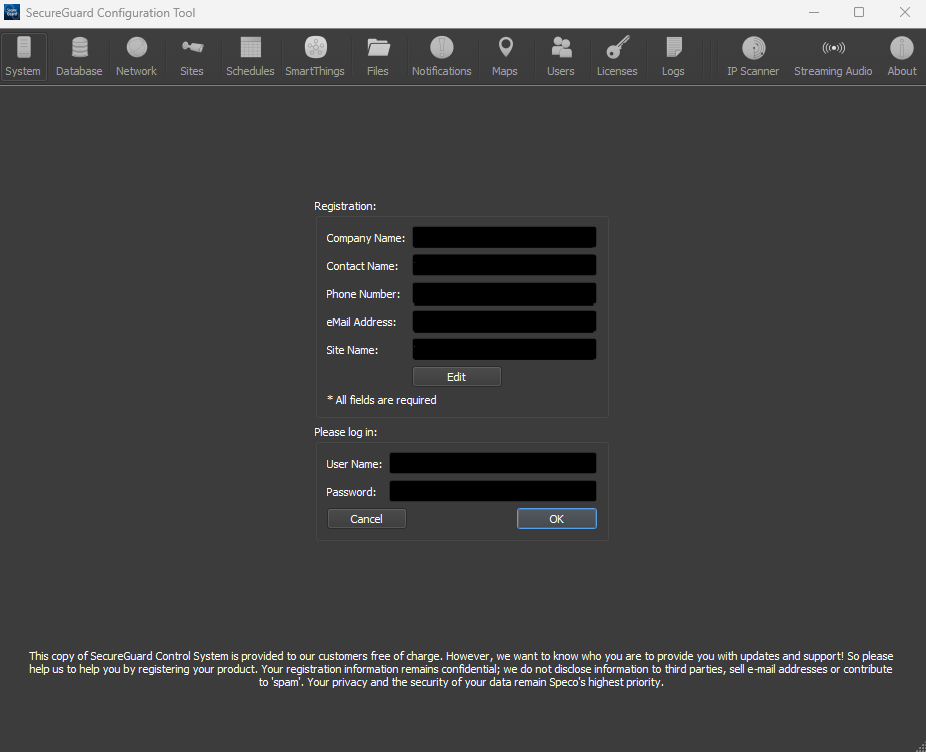
Task: Open the Streaming Audio panel
Action: click(x=833, y=55)
